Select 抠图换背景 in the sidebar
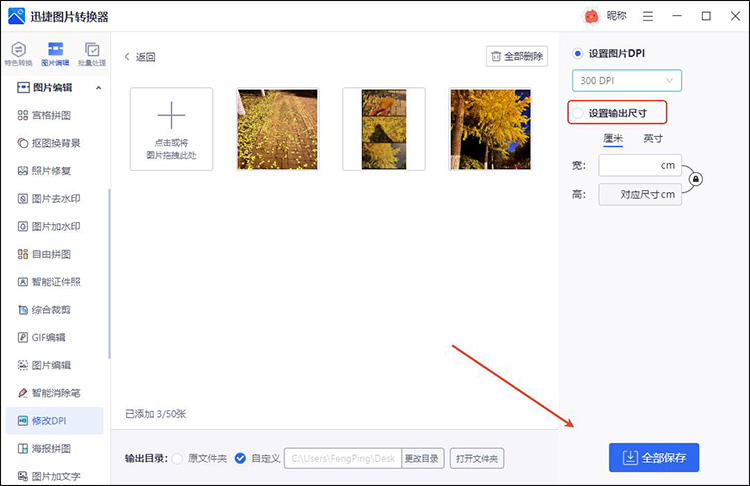The height and width of the screenshot is (486, 750). [x=49, y=143]
